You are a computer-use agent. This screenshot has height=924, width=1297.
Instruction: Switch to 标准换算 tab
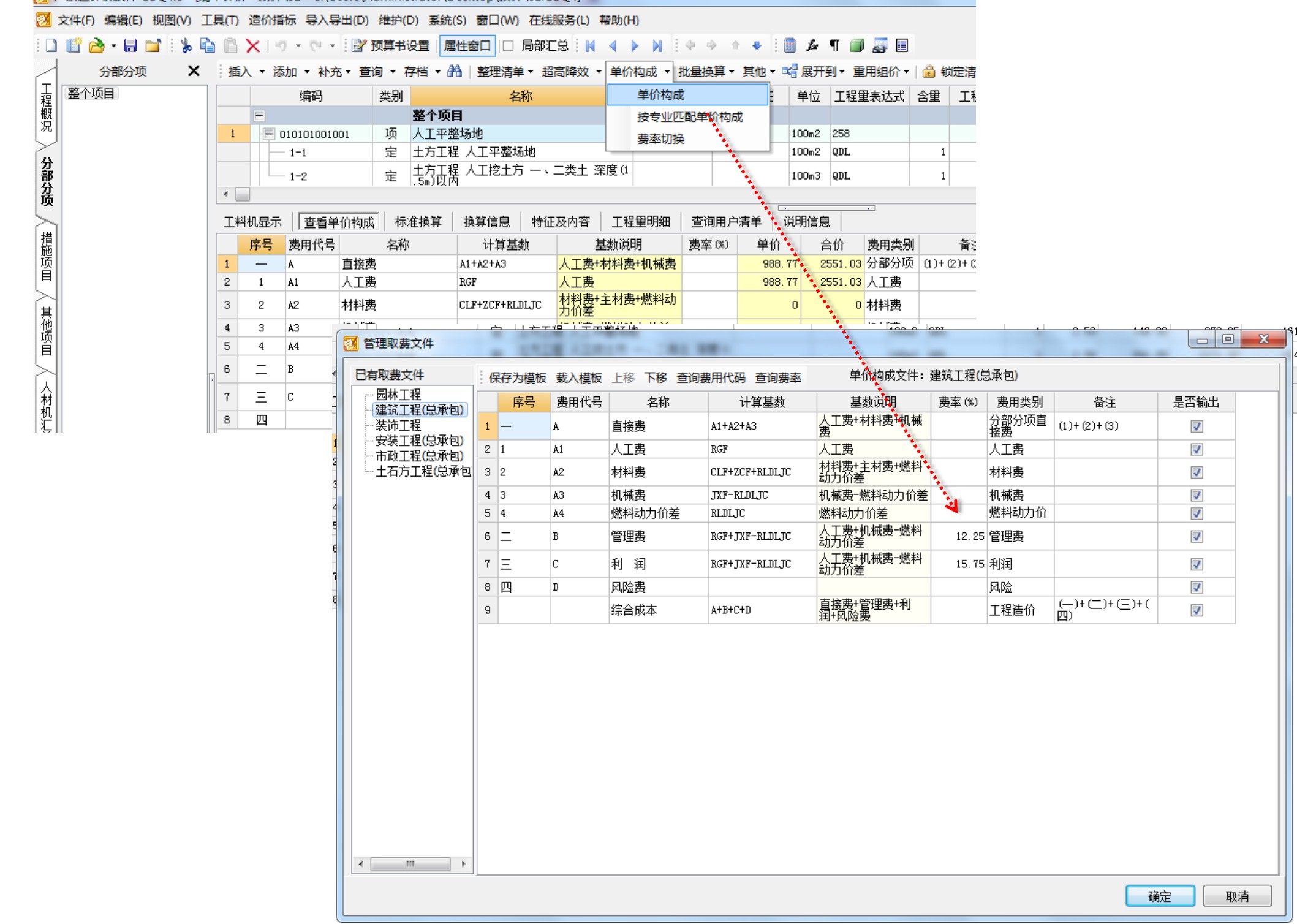pos(418,222)
